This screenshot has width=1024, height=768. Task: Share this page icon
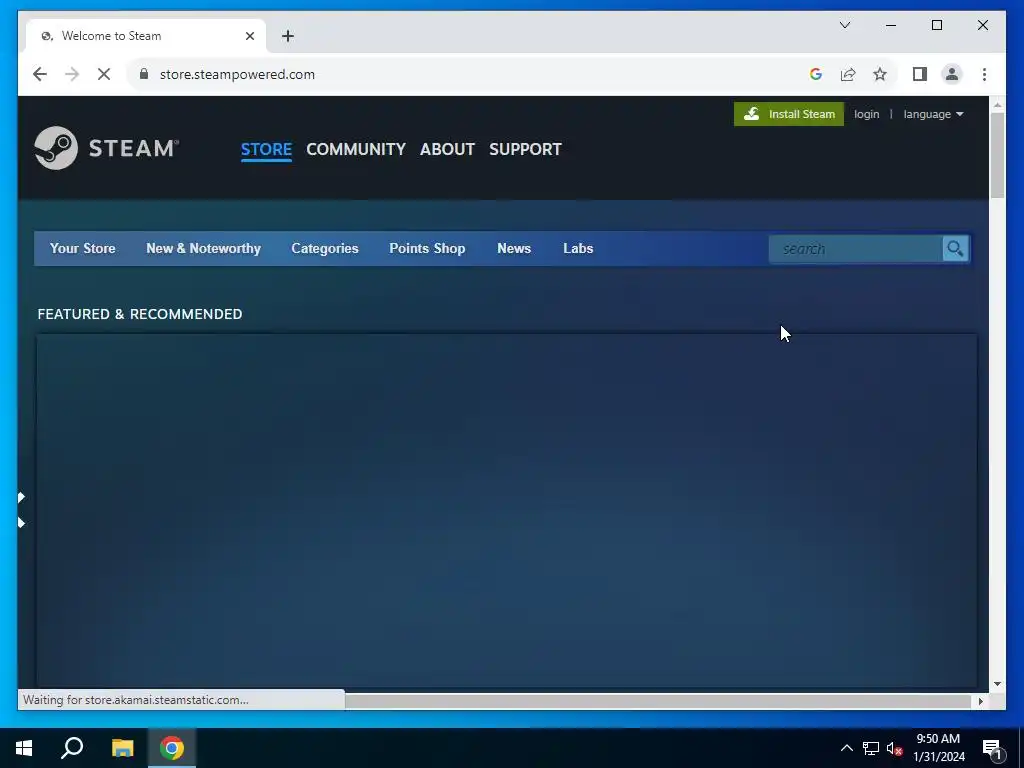coord(848,74)
